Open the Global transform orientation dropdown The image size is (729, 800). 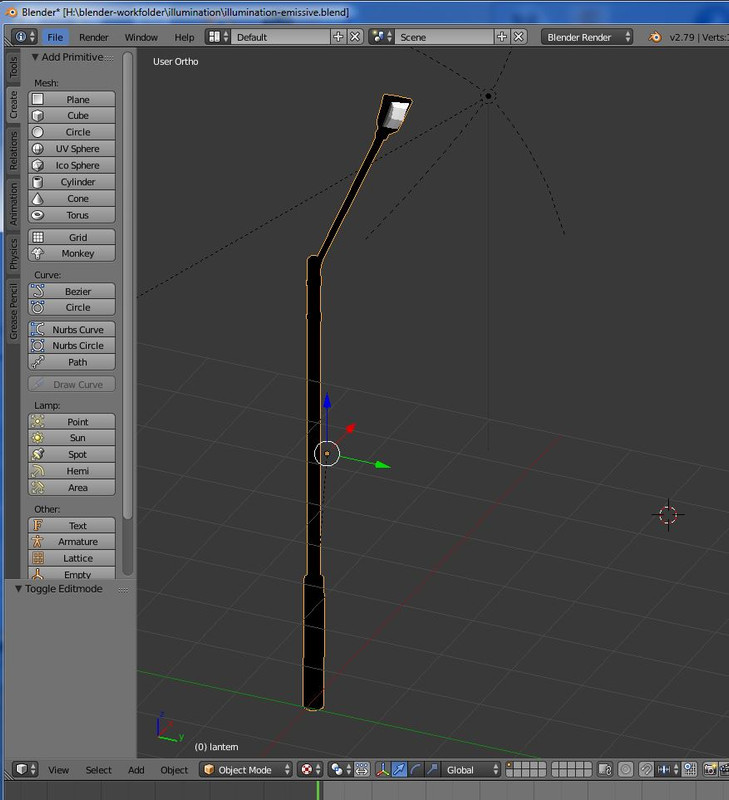coord(471,769)
